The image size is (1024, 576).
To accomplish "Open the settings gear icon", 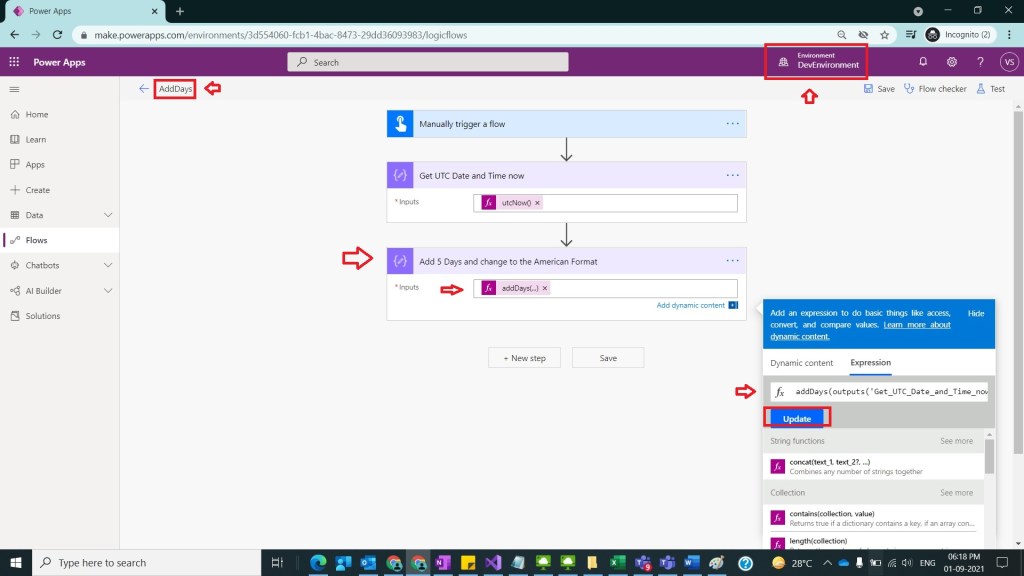I will [x=951, y=62].
